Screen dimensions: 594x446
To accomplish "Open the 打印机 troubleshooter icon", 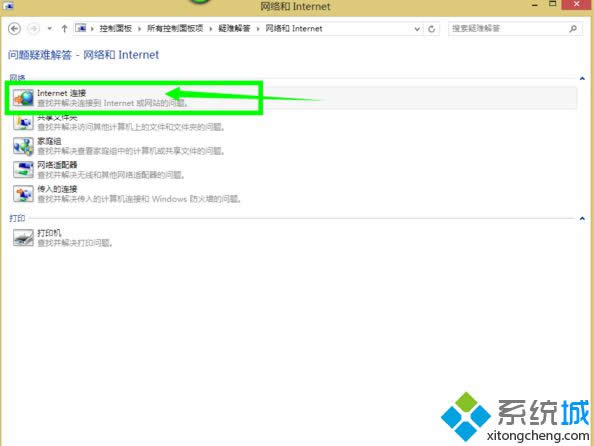I will click(x=23, y=238).
